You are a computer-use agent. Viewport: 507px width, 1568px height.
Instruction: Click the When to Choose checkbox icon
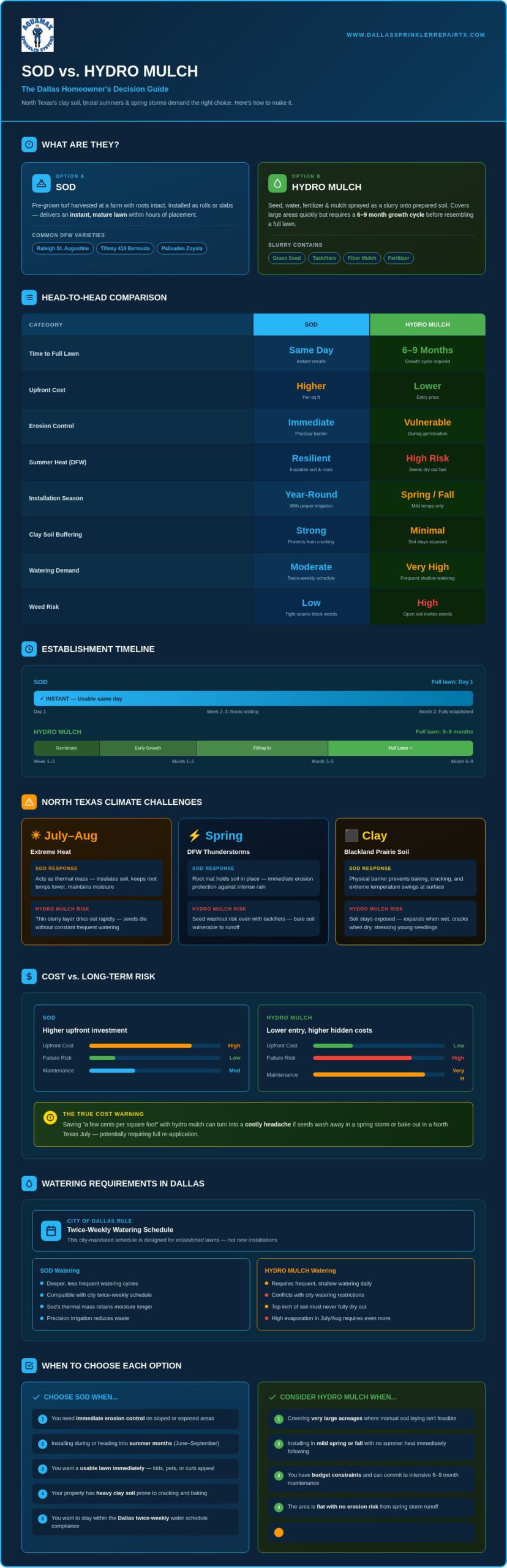click(x=29, y=1365)
